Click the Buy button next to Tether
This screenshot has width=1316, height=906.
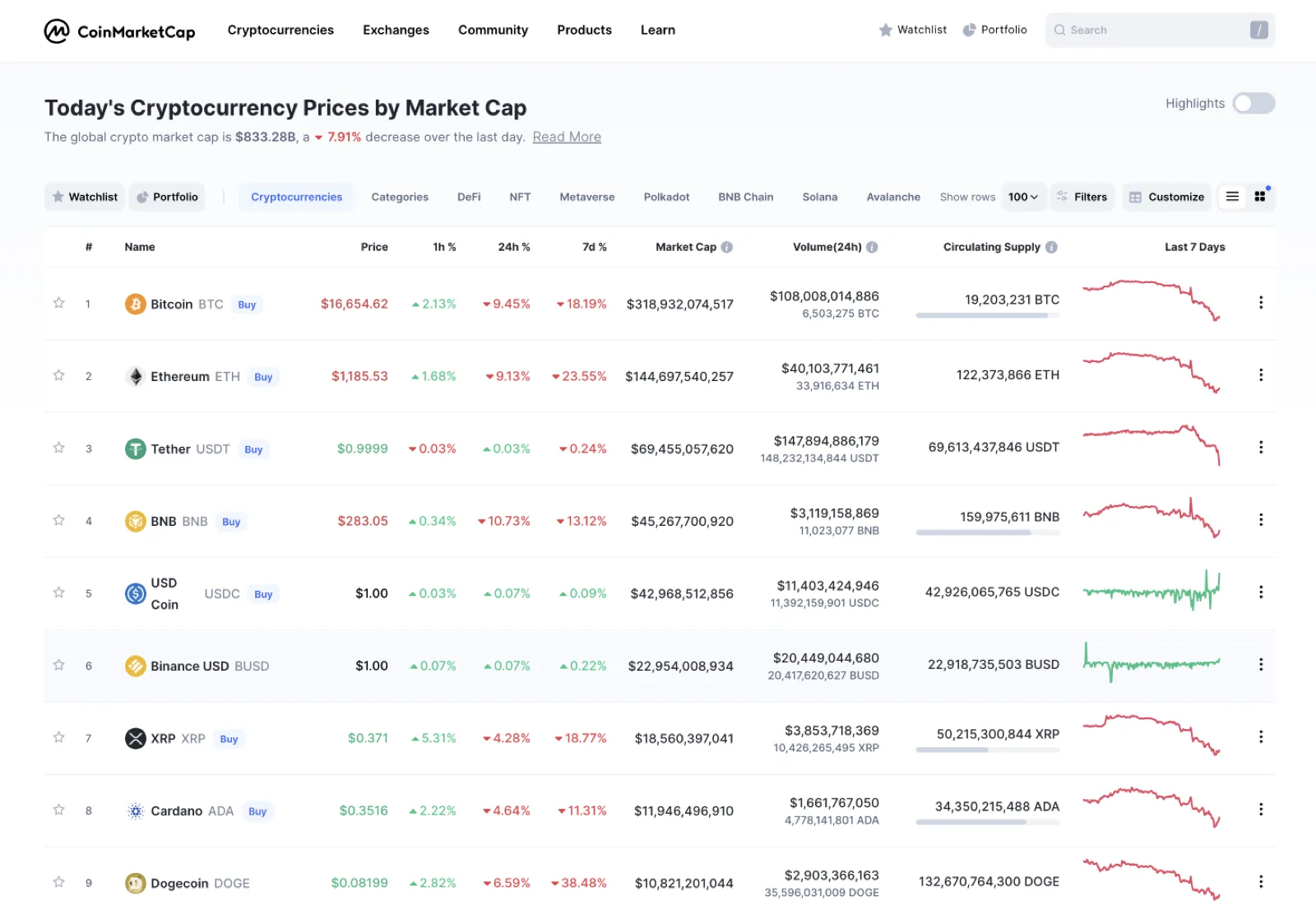click(253, 449)
